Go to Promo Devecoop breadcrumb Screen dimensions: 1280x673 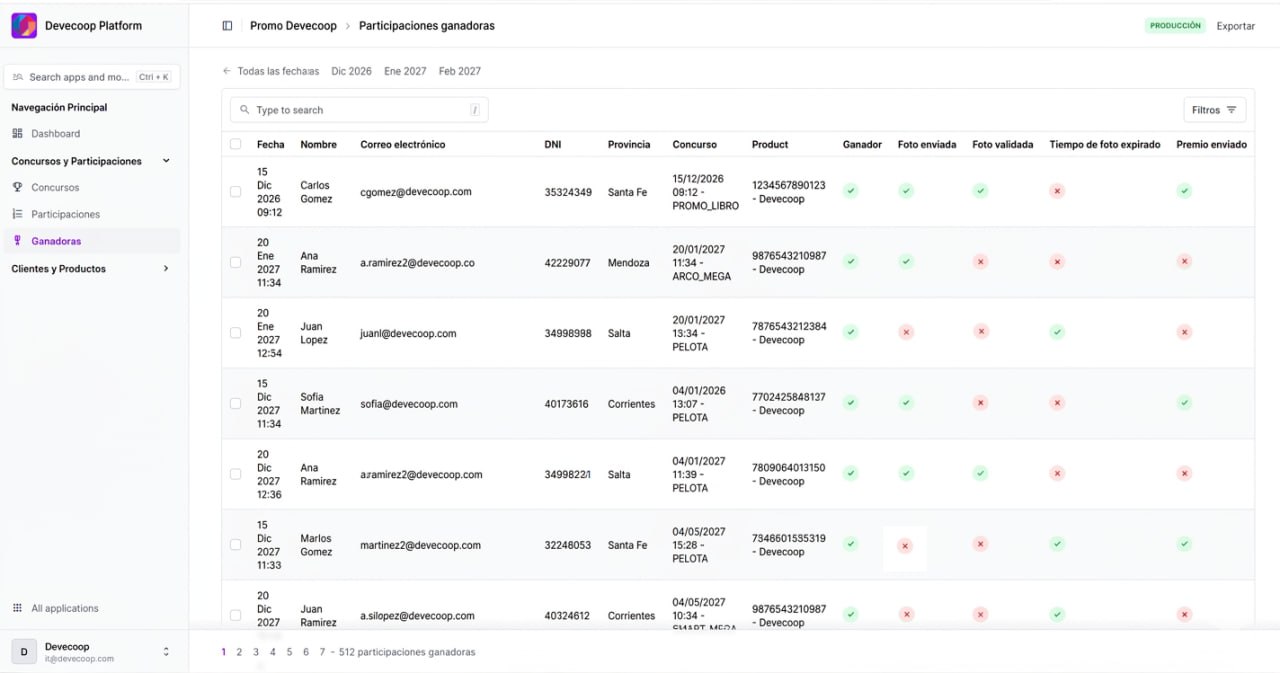click(293, 26)
